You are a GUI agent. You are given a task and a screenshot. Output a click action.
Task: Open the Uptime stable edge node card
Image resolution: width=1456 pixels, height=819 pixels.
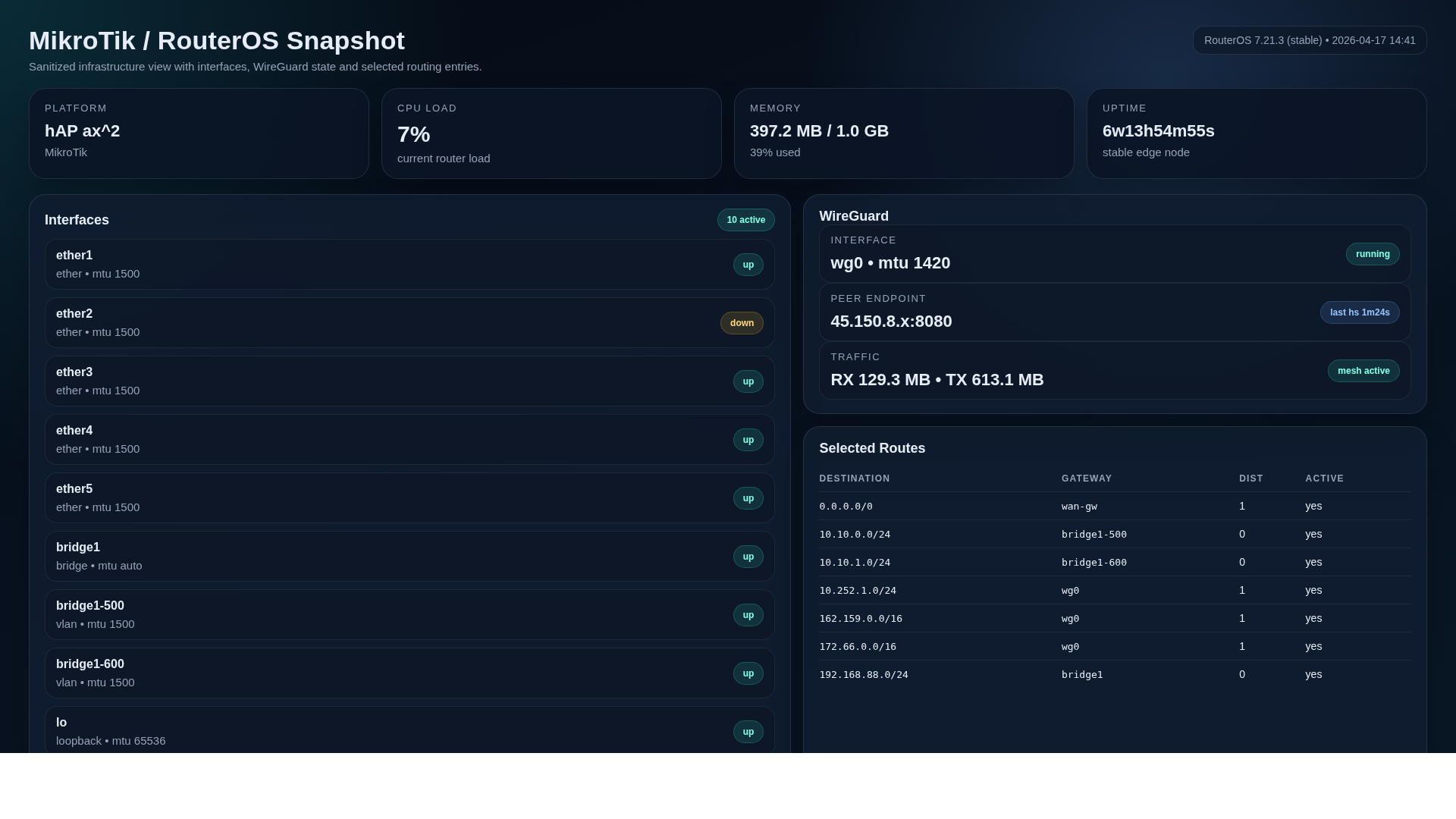(x=1256, y=133)
